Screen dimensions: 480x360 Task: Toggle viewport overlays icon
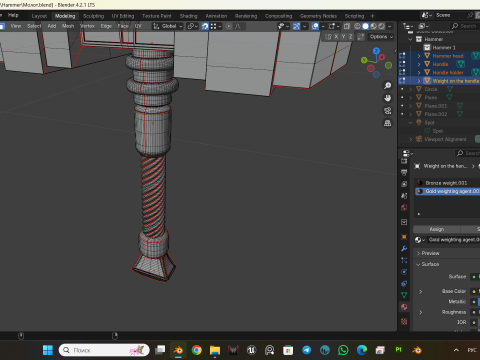(x=315, y=26)
